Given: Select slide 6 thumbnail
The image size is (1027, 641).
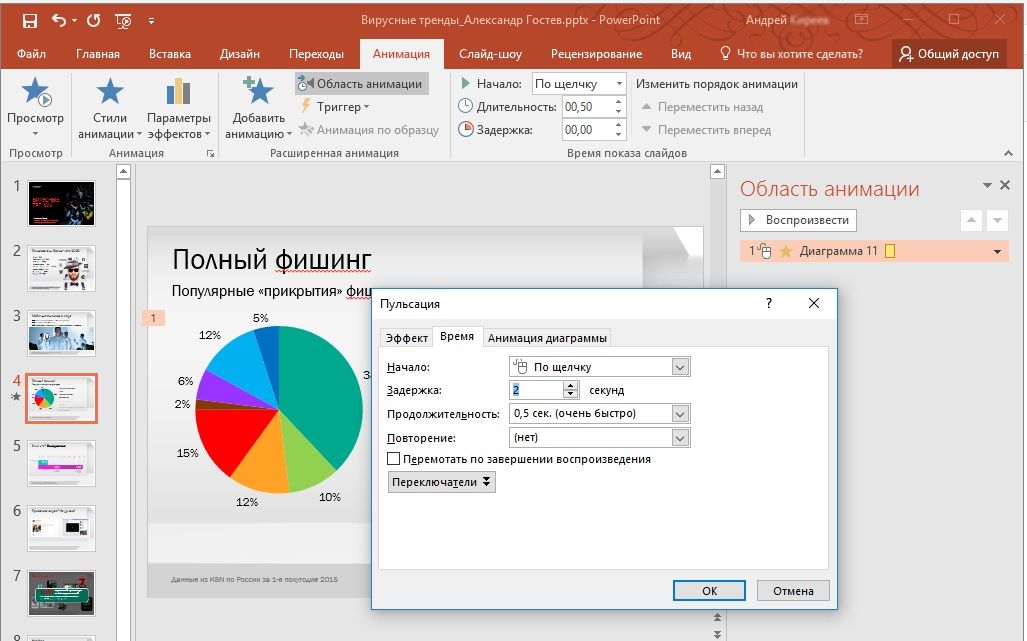Looking at the screenshot, I should [x=61, y=527].
